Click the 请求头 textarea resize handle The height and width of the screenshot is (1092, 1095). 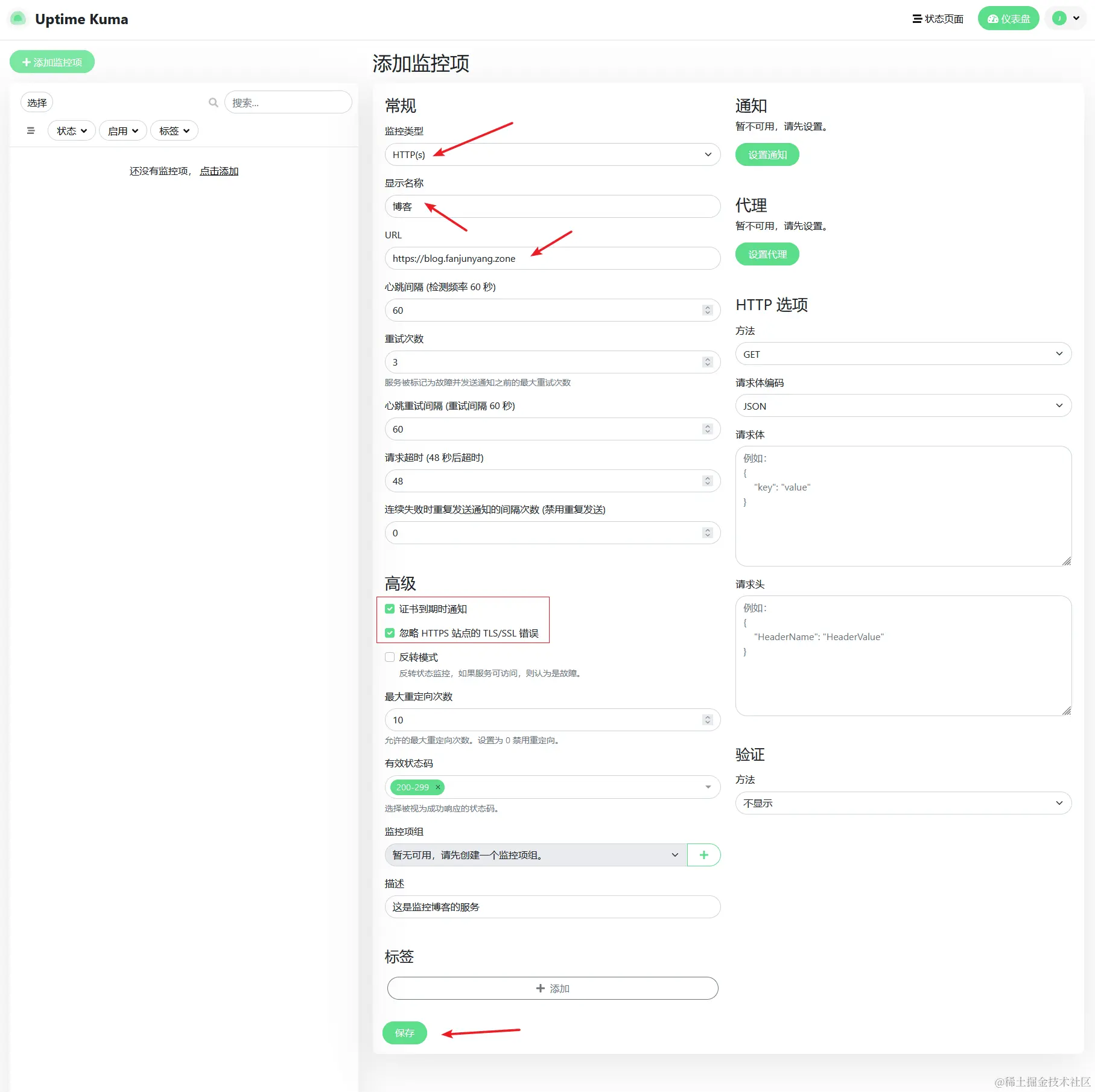1066,711
